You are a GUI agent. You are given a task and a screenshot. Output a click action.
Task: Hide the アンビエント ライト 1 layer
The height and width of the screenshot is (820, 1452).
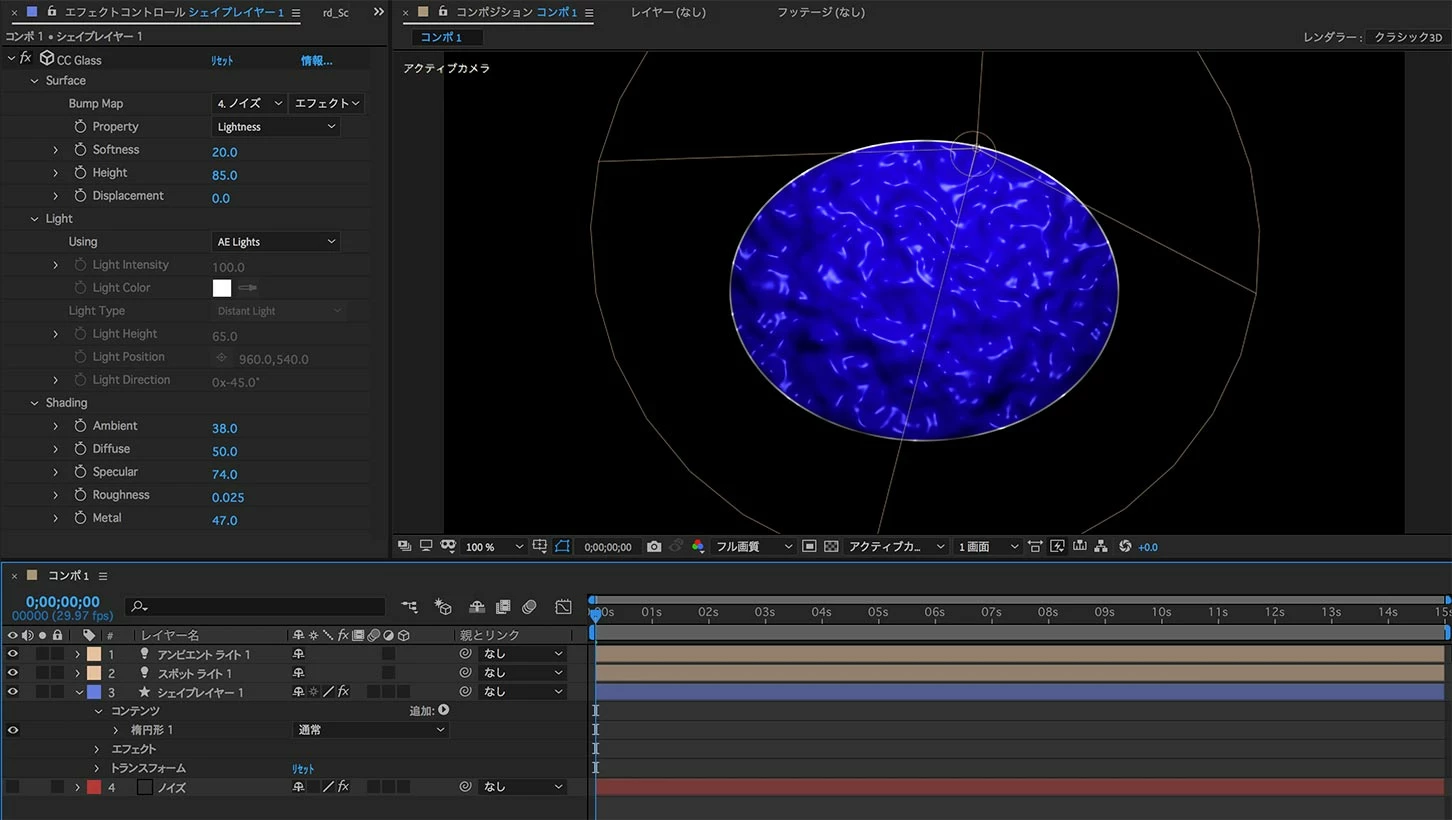click(13, 654)
